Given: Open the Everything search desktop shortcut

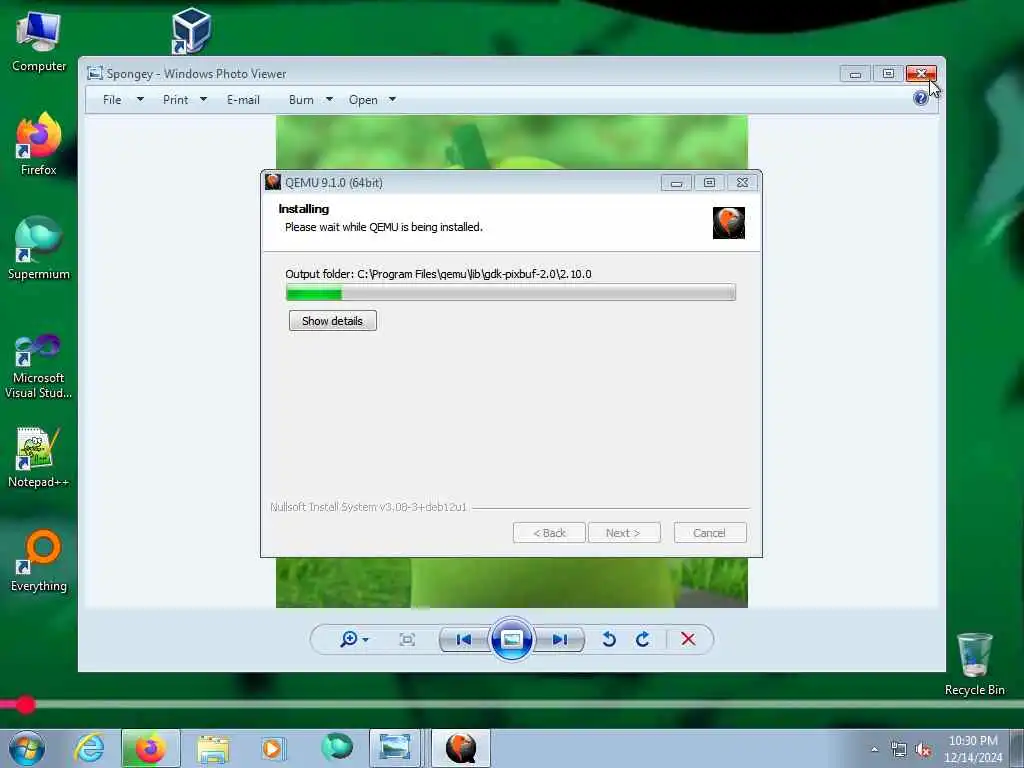Looking at the screenshot, I should pyautogui.click(x=39, y=560).
